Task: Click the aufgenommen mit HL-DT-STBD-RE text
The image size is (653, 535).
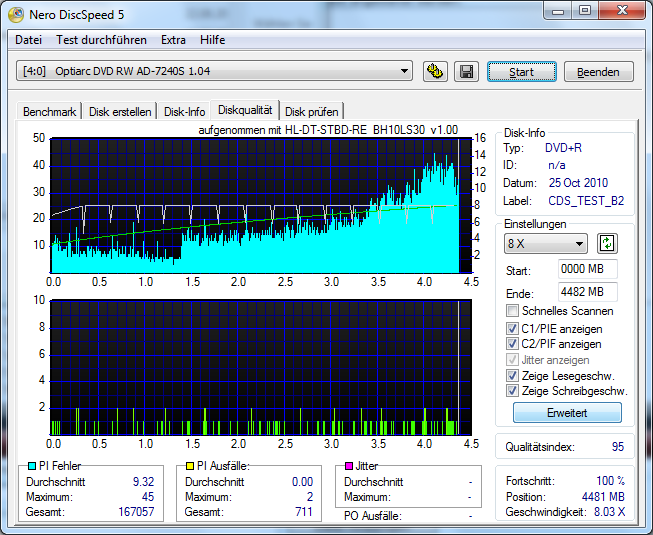Action: click(328, 130)
